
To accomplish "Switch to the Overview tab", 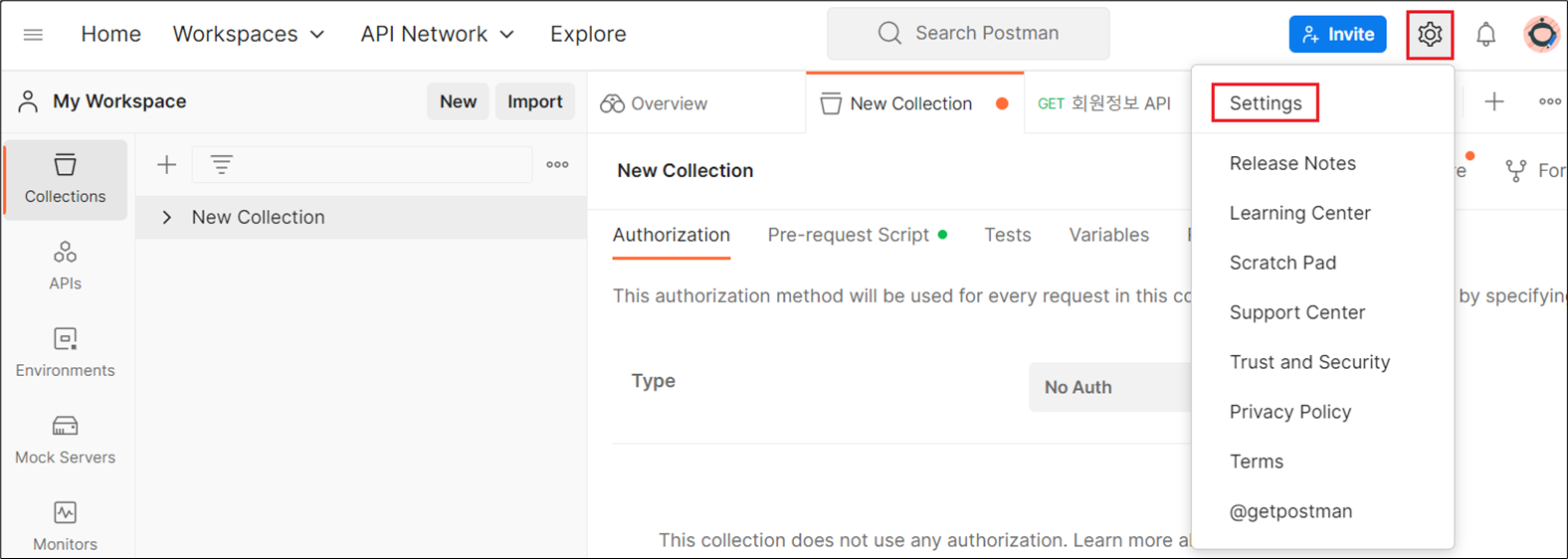I will pos(654,103).
